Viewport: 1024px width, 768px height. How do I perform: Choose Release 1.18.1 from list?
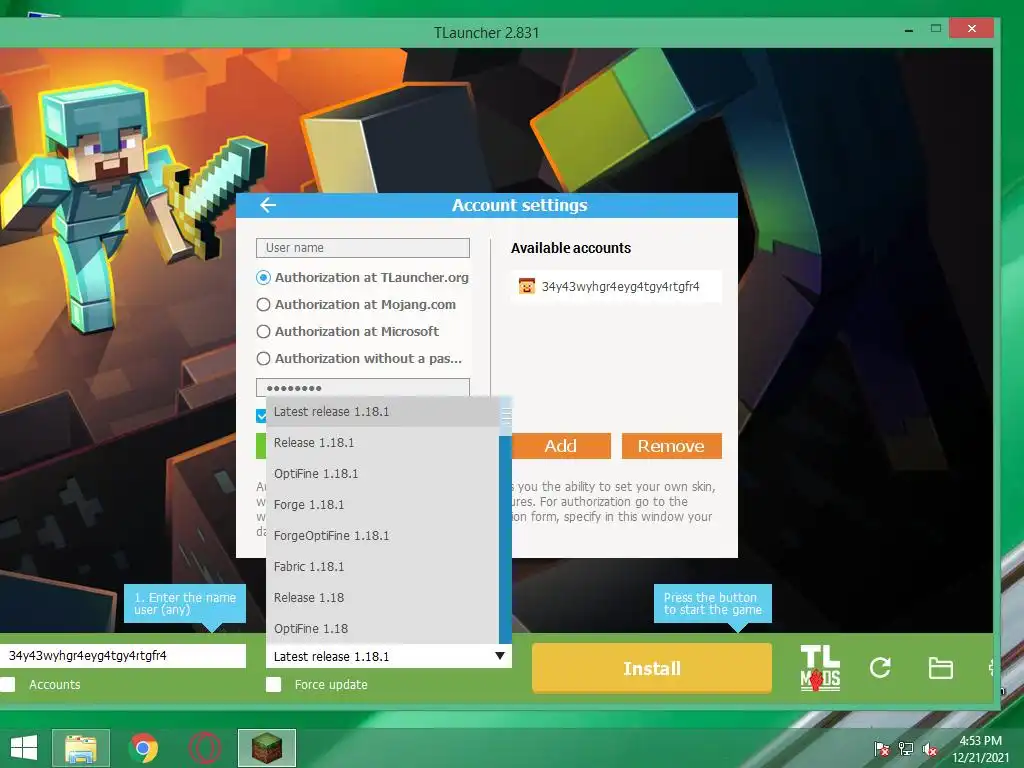point(383,443)
